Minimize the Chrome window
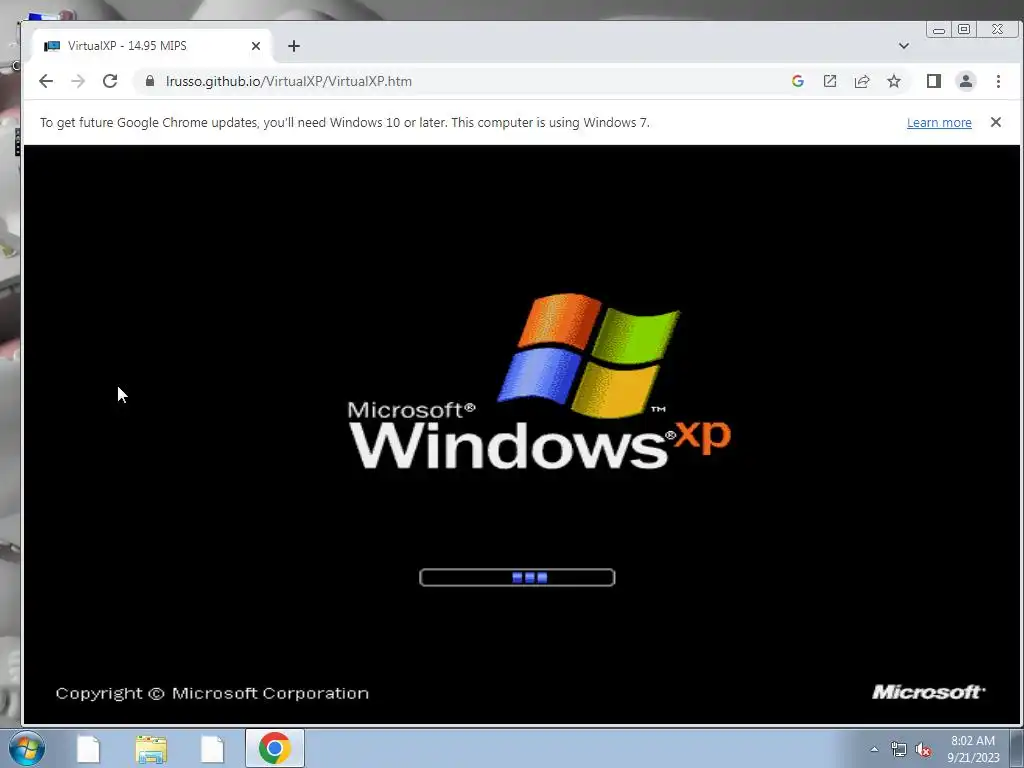The image size is (1024, 768). 938,29
